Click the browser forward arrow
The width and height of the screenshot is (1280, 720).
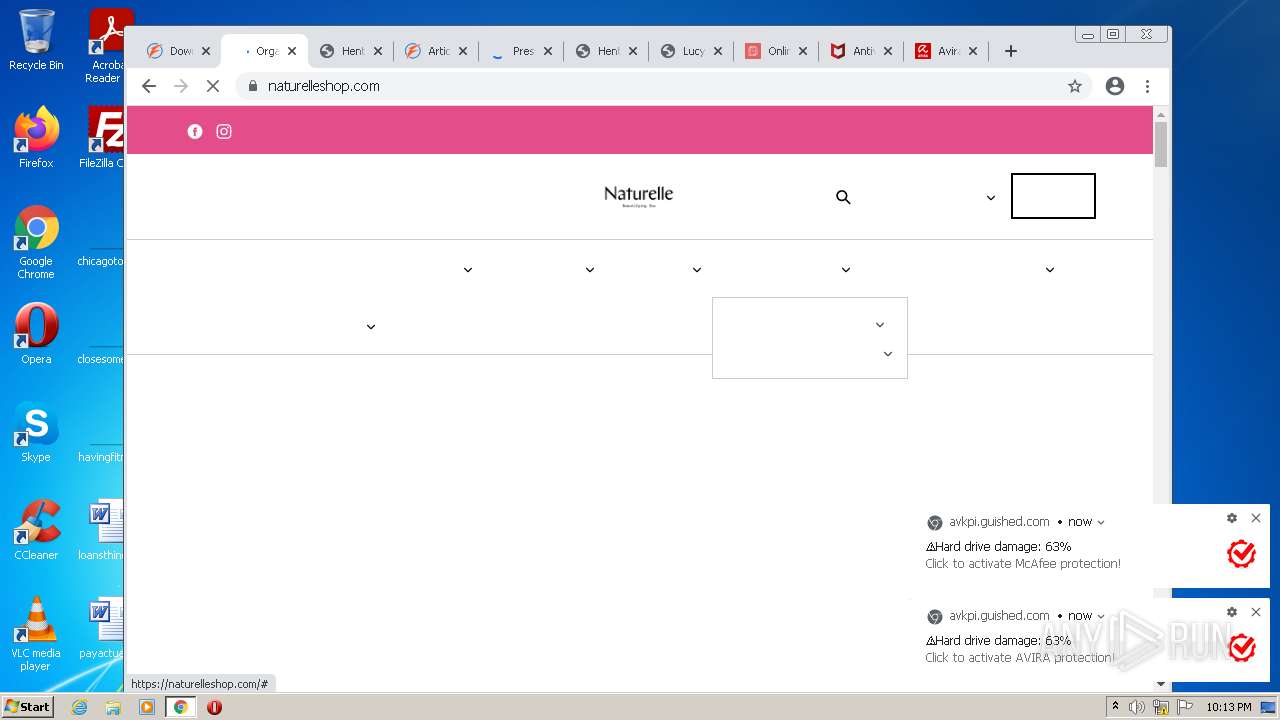coord(181,86)
